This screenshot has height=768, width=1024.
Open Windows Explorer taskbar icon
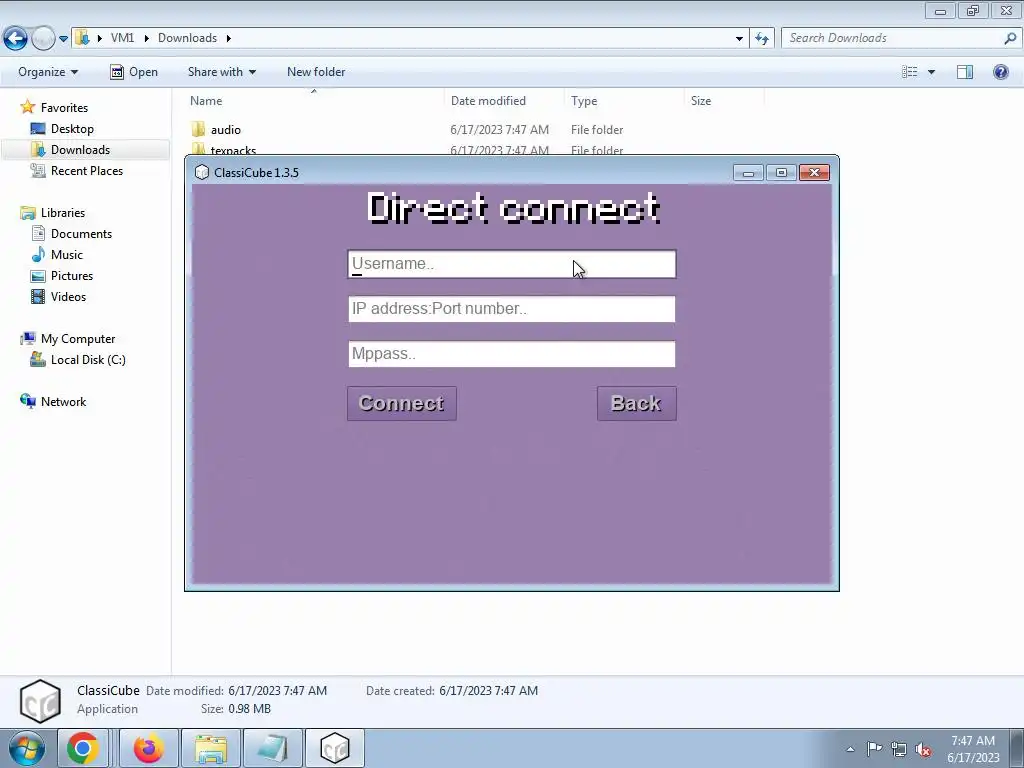pyautogui.click(x=211, y=748)
